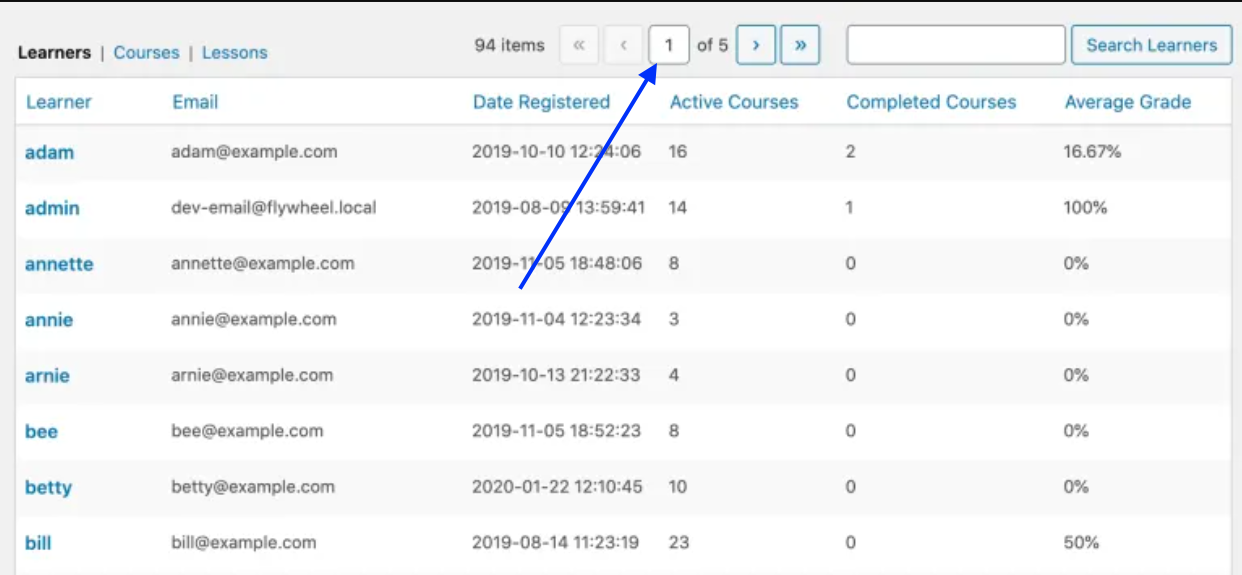This screenshot has height=575, width=1242.
Task: Select the email bee@example.com
Action: (247, 431)
